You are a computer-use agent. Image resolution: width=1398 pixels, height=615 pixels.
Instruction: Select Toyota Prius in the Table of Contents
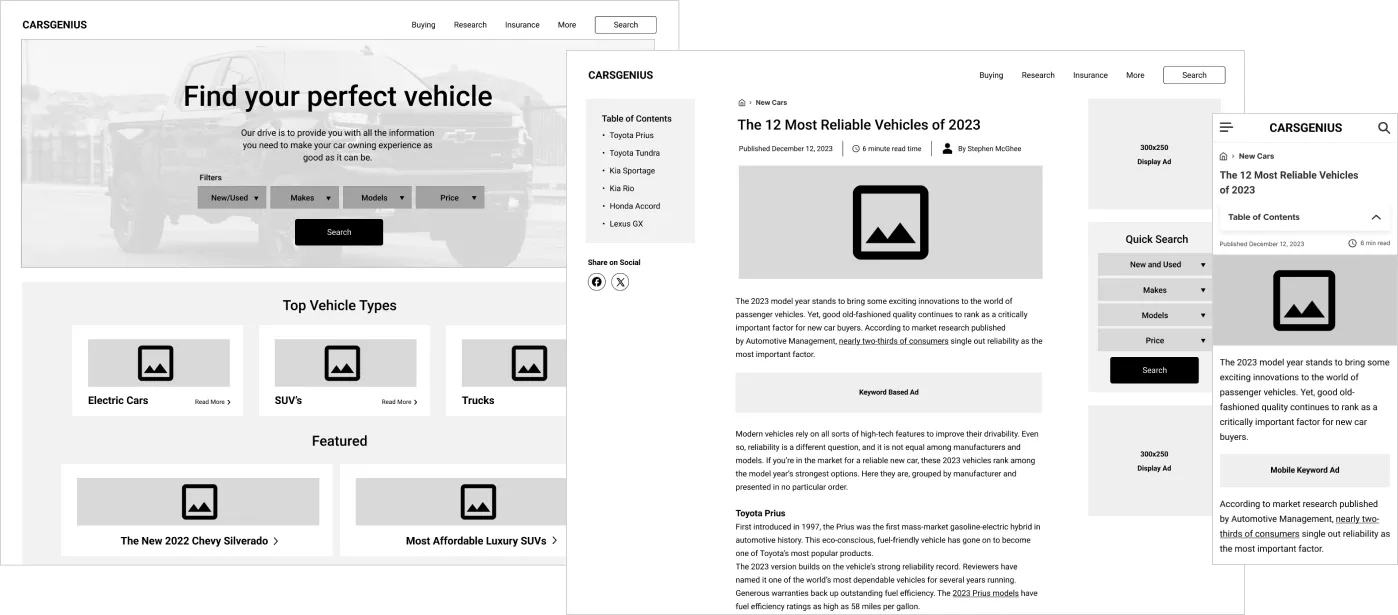point(631,135)
